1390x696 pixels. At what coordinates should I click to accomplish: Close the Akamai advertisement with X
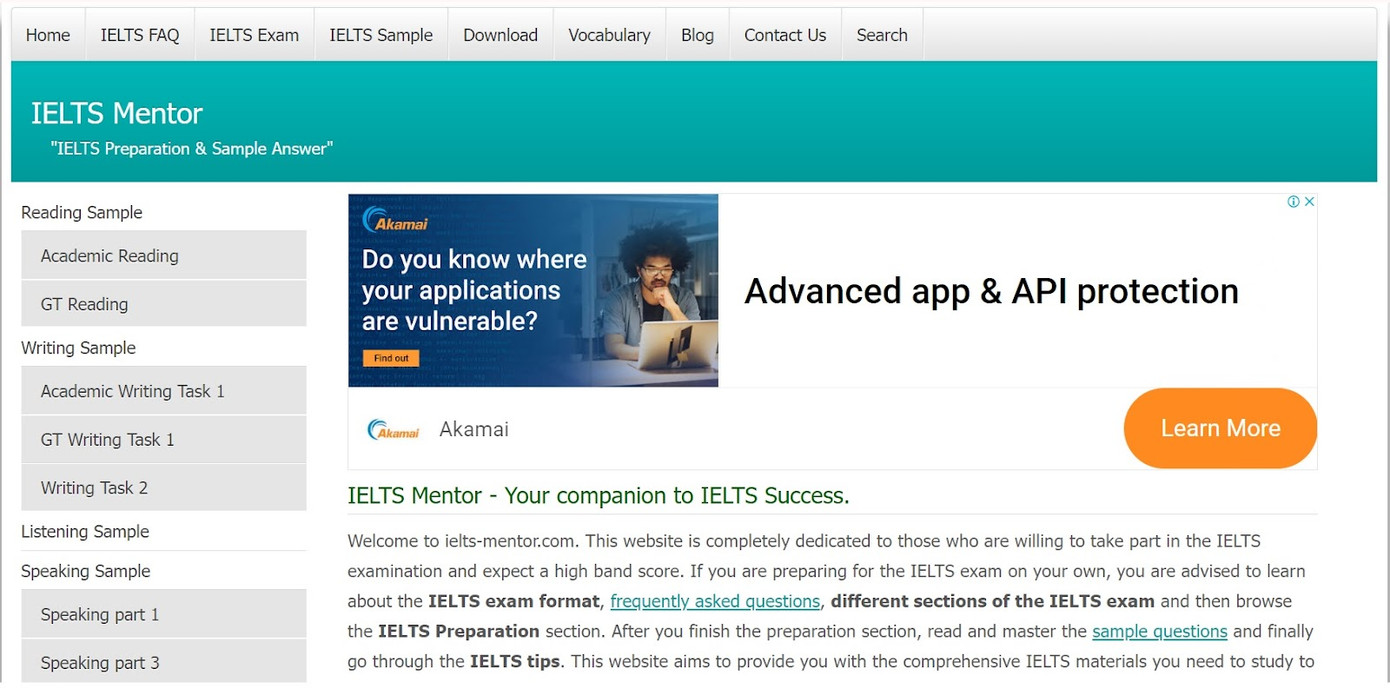click(1309, 202)
